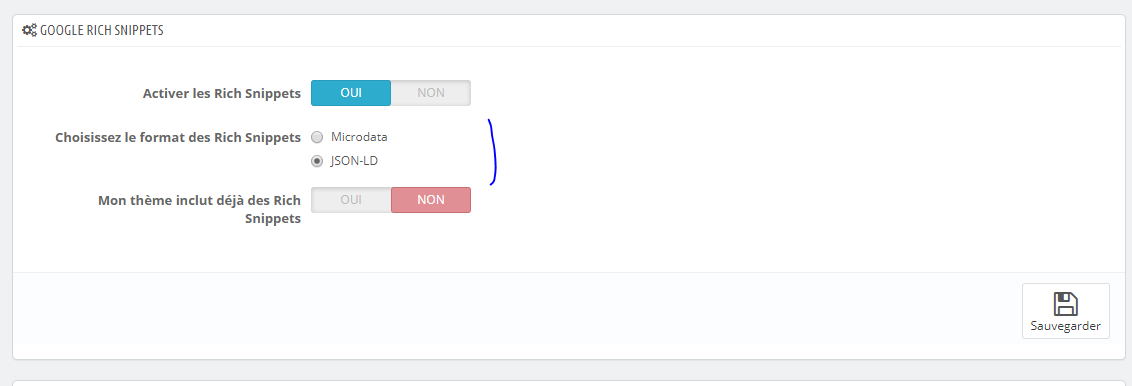Viewport: 1132px width, 386px height.
Task: Set theme already includes snippets to NON
Action: (431, 200)
